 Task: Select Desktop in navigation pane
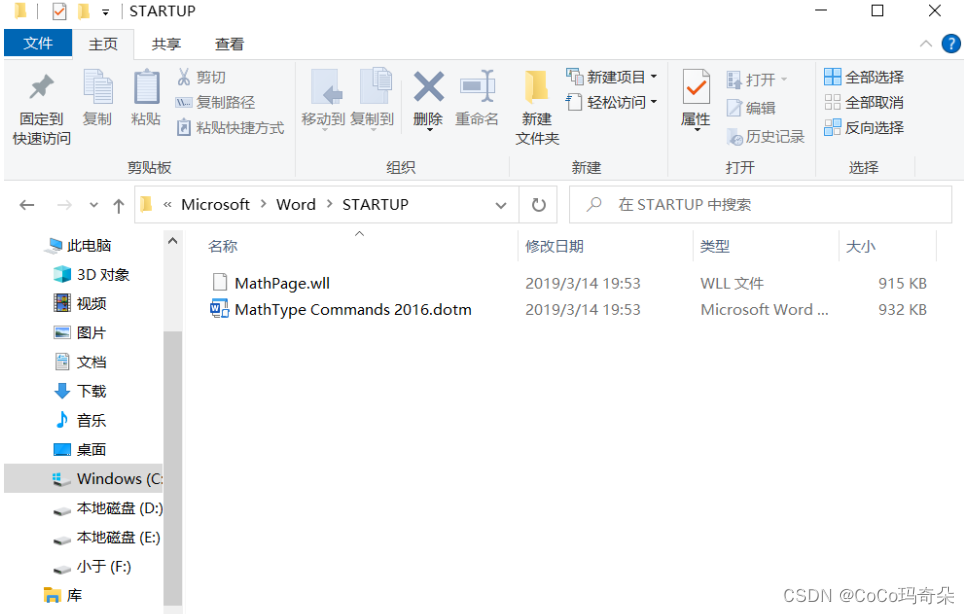click(x=80, y=450)
